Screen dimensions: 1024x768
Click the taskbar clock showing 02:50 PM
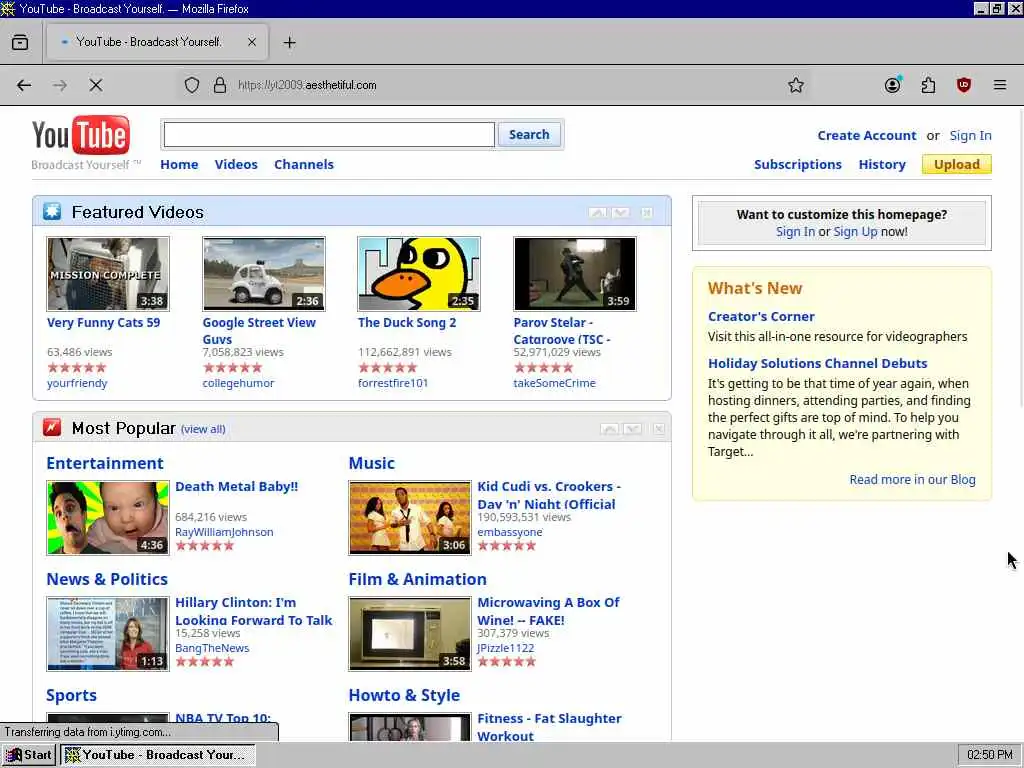(989, 755)
